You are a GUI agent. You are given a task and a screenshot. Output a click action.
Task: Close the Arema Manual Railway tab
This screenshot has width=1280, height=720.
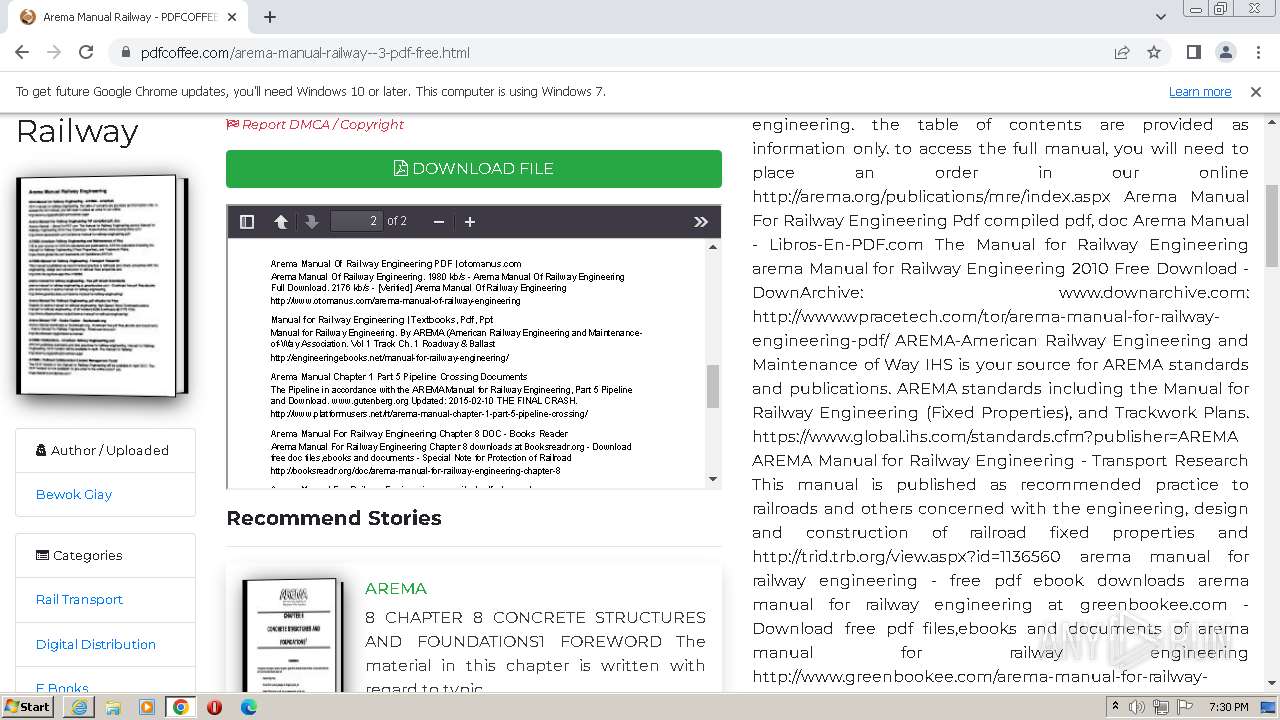tap(232, 17)
